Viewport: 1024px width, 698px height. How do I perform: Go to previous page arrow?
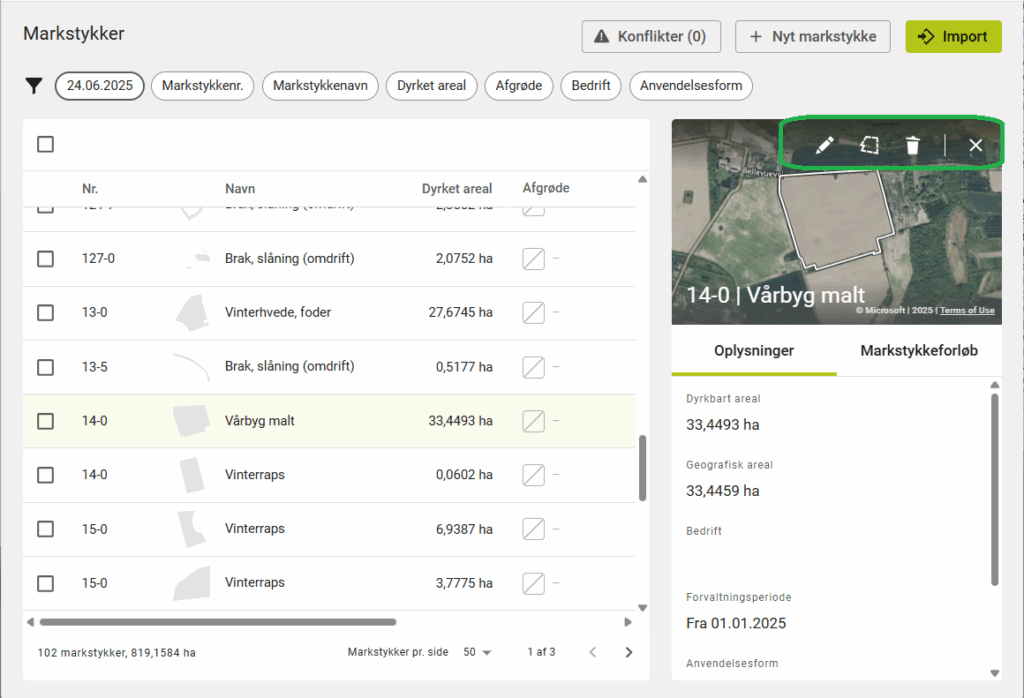pos(592,652)
